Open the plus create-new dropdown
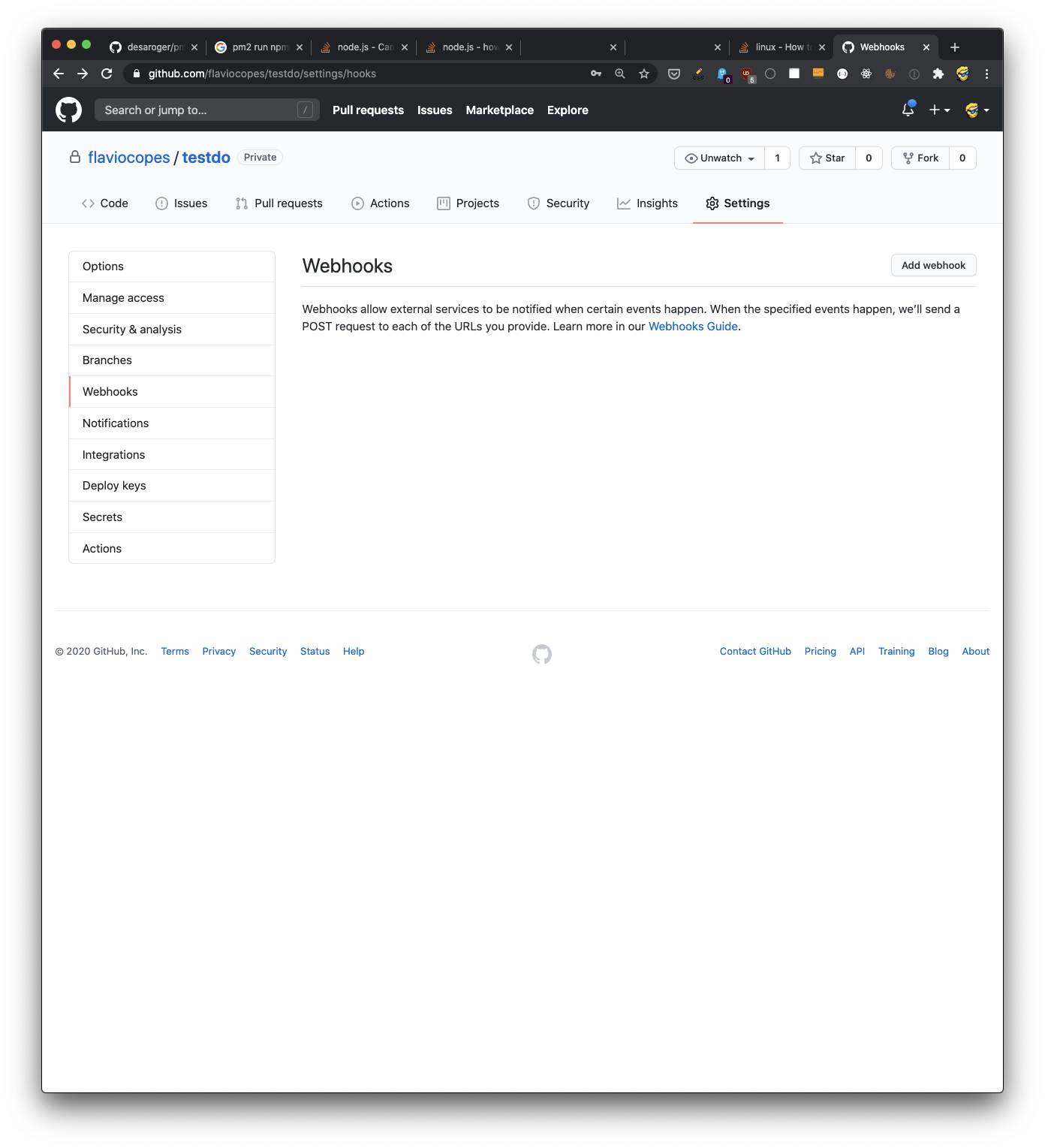The image size is (1045, 1148). tap(939, 110)
